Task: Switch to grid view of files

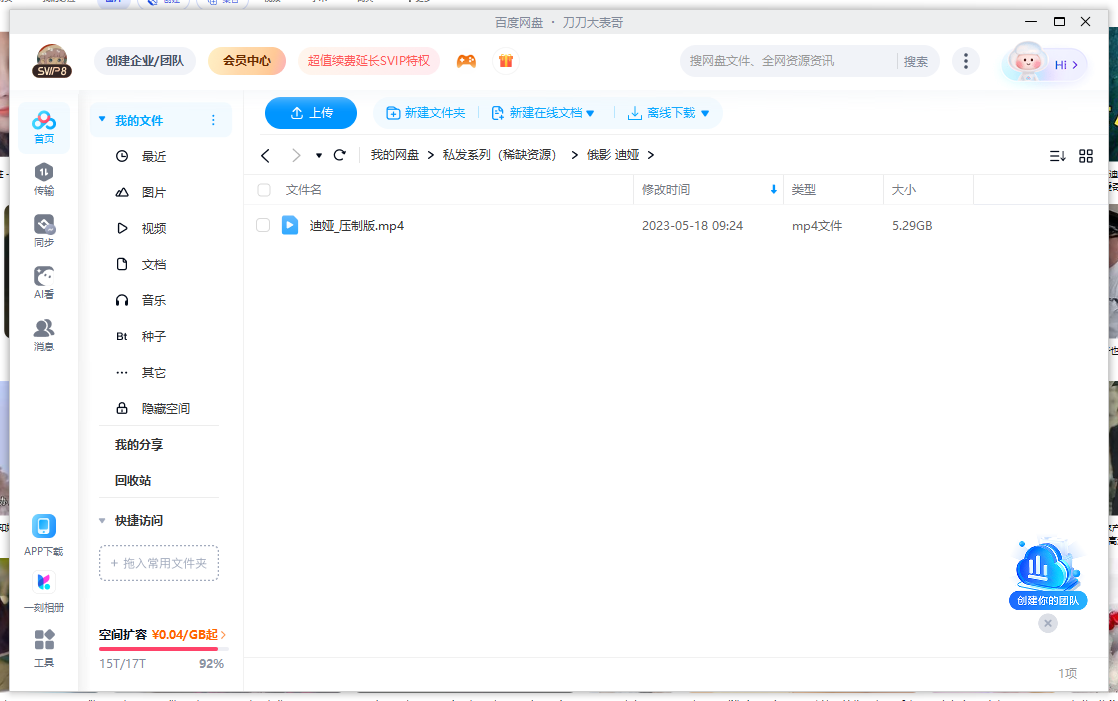Action: click(1086, 155)
